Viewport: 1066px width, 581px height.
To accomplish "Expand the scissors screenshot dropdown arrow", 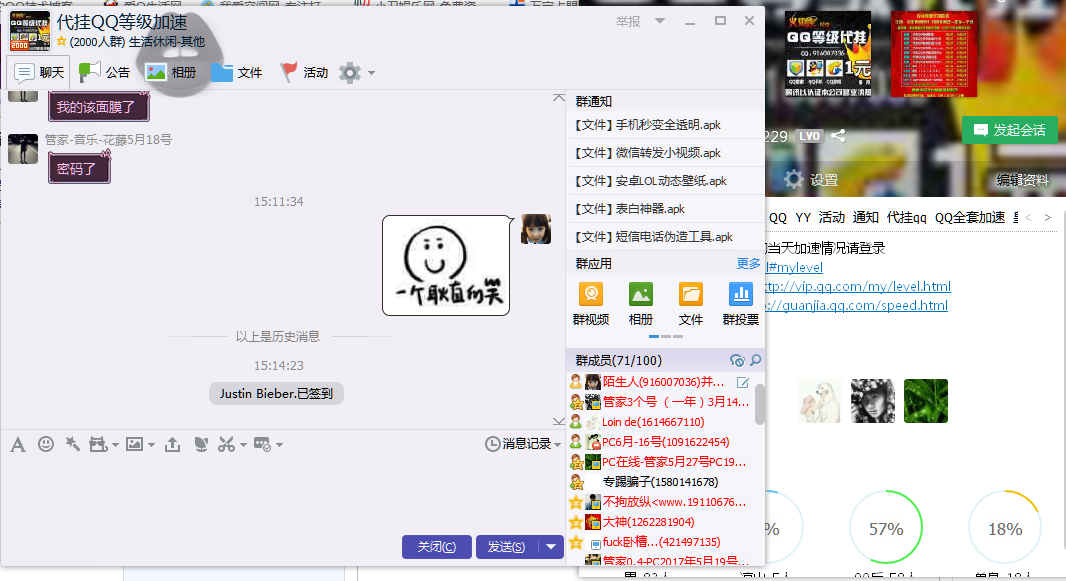I will tap(243, 445).
